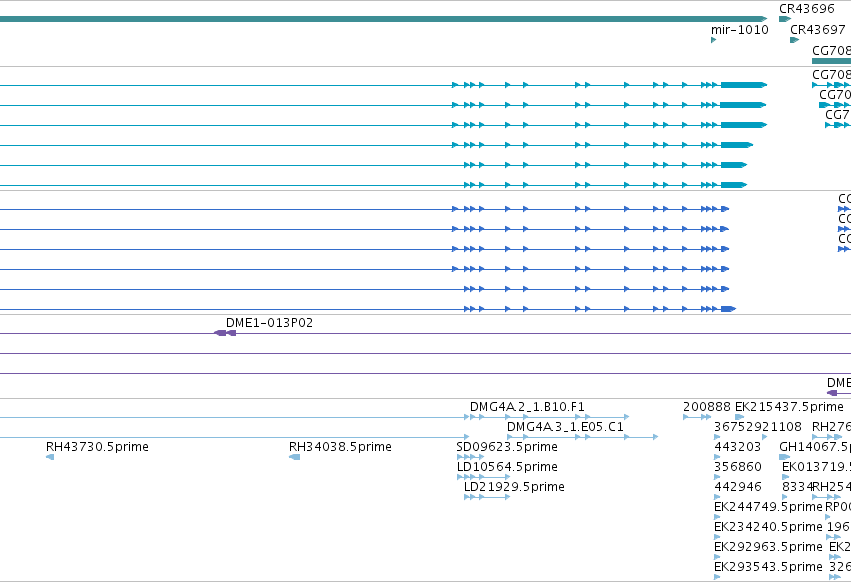This screenshot has height=582, width=851.
Task: Click the spliced glyph under 200888
Action: point(697,417)
